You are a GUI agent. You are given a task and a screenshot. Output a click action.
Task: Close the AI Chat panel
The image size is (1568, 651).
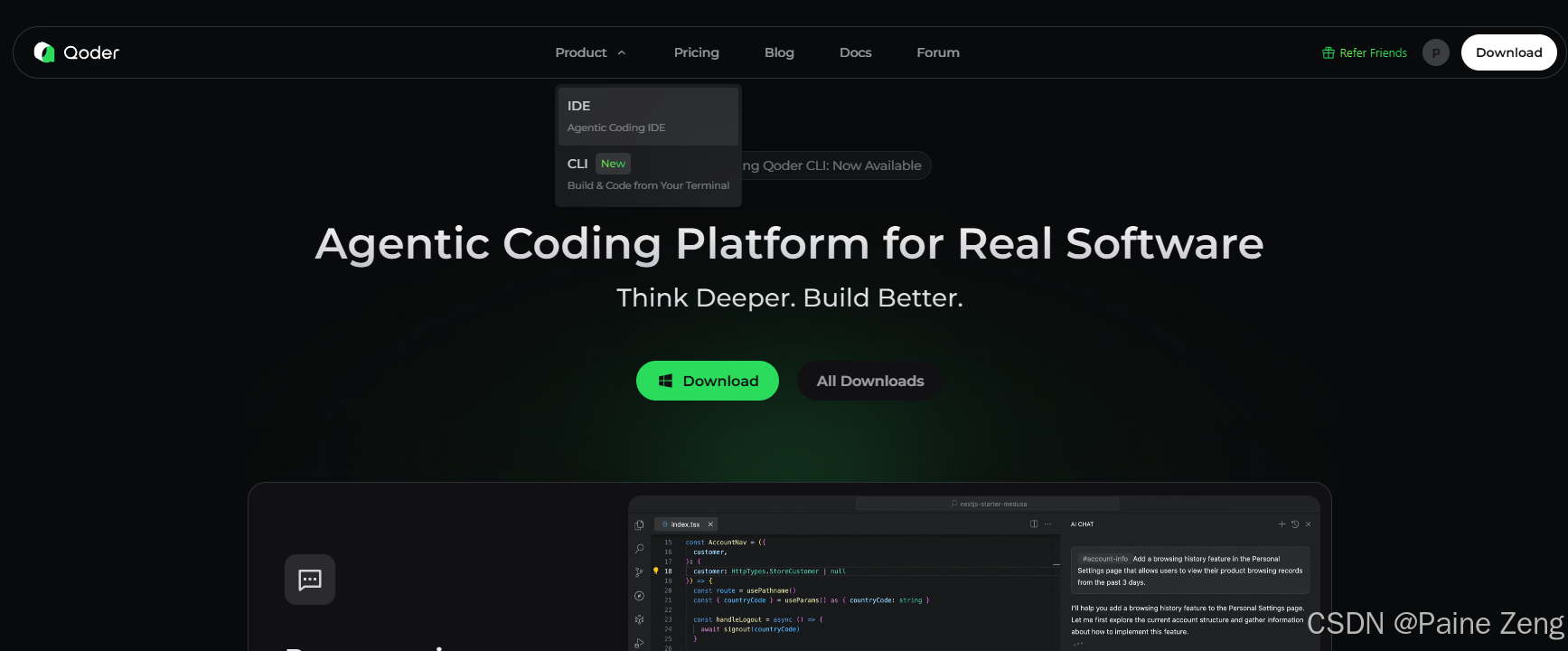(x=1308, y=524)
